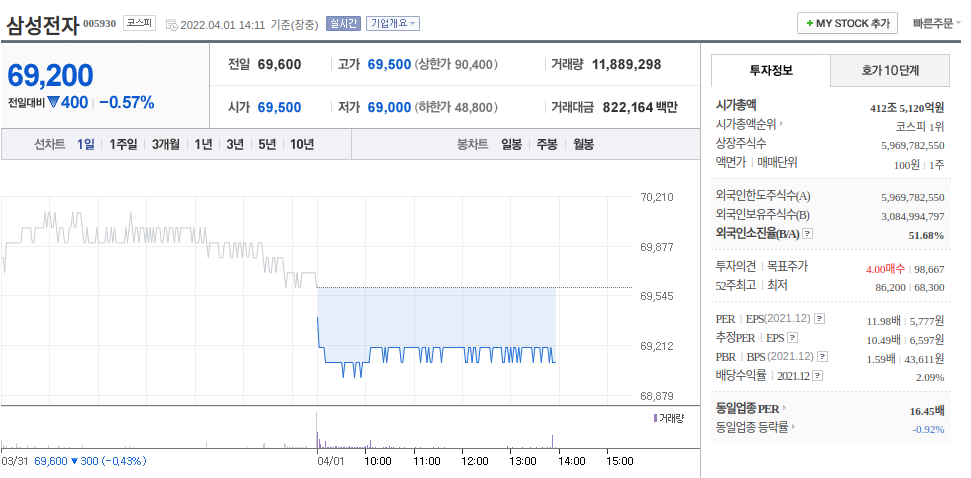Click the 시가총액 value 412조 5,120억원

(907, 108)
